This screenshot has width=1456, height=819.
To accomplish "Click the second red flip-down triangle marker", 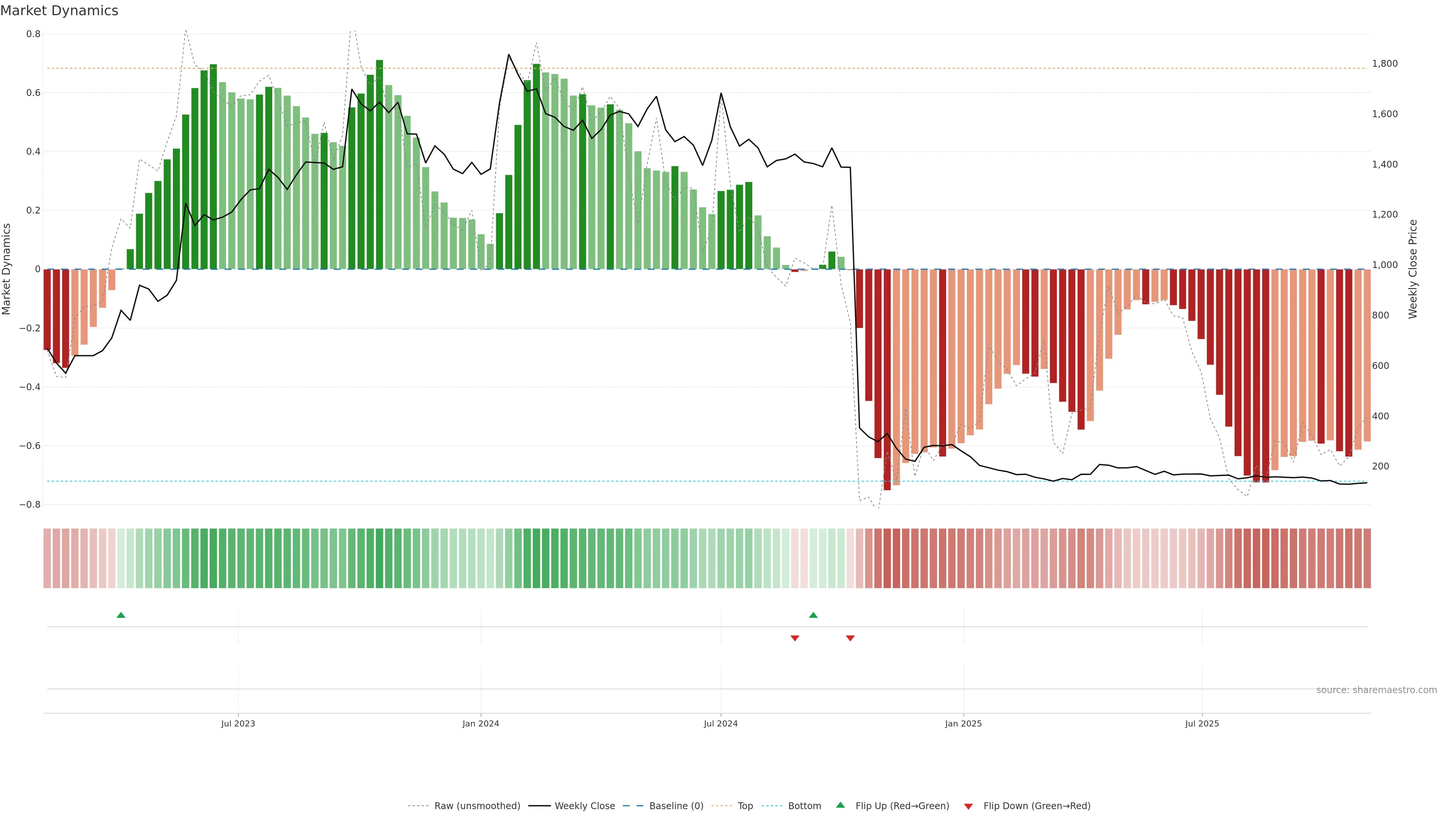I will (x=850, y=638).
